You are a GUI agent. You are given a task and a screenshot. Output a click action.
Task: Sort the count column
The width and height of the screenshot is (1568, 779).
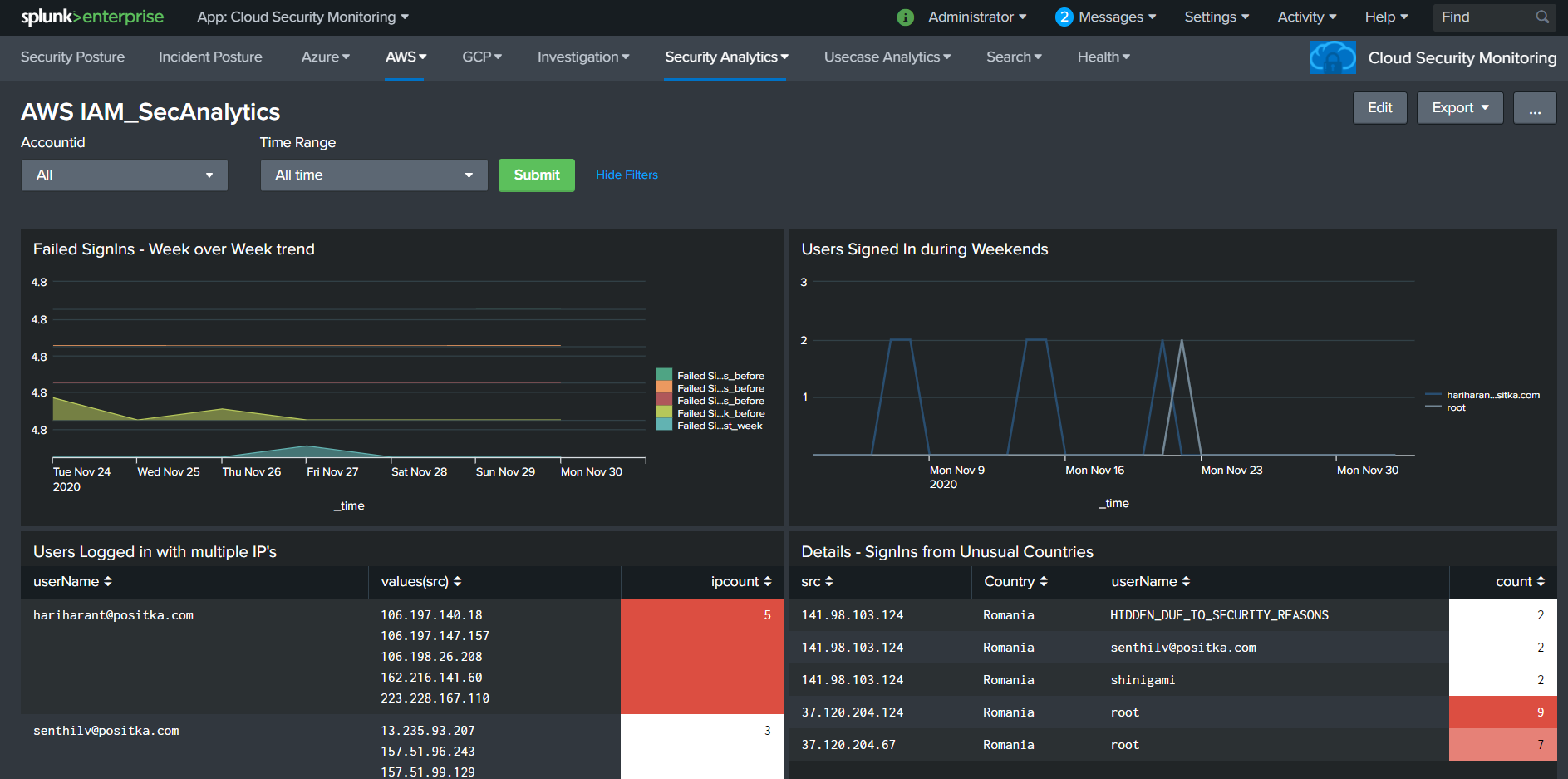tap(1520, 581)
